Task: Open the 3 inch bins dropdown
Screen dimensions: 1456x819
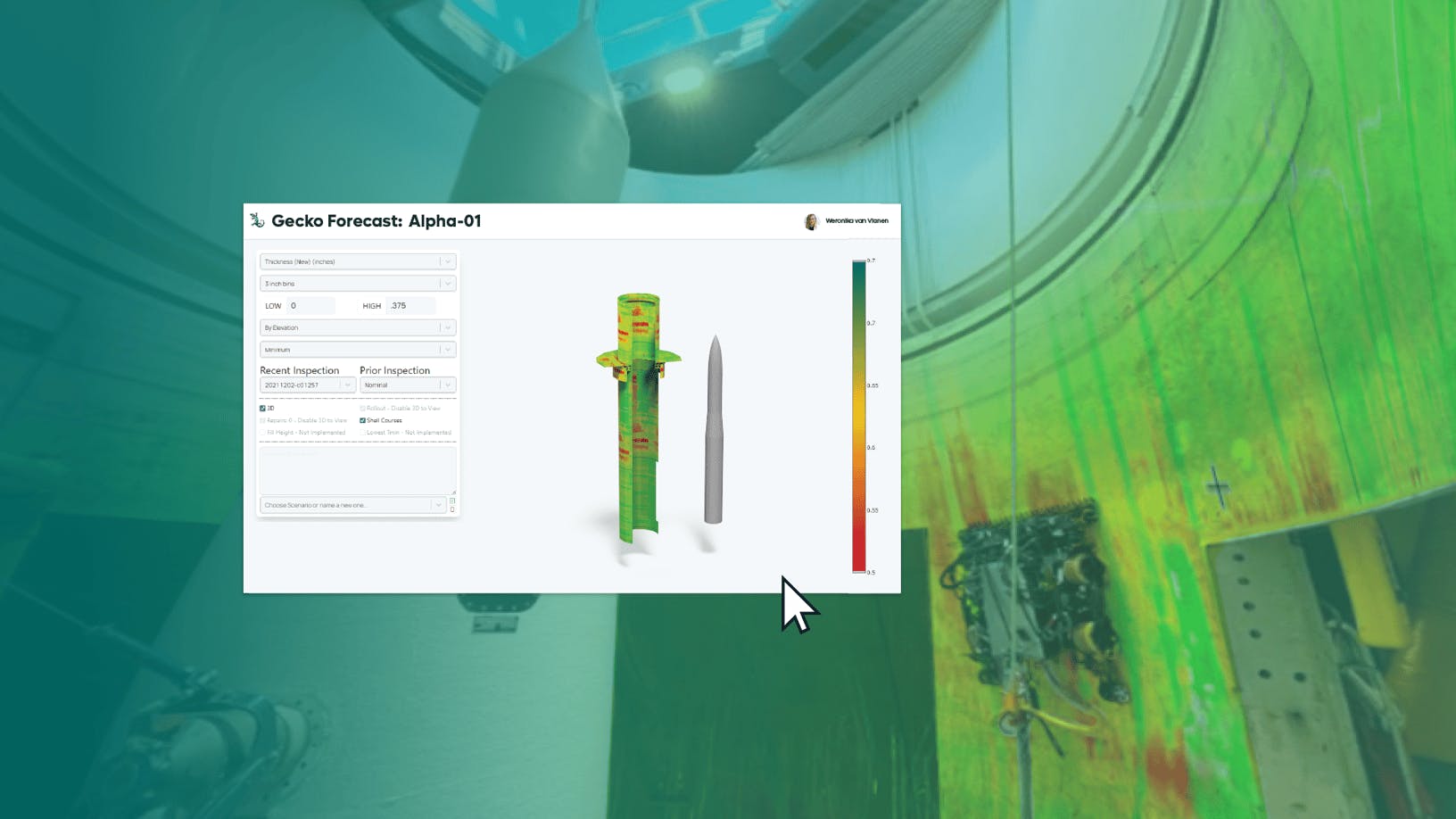Action: (358, 284)
